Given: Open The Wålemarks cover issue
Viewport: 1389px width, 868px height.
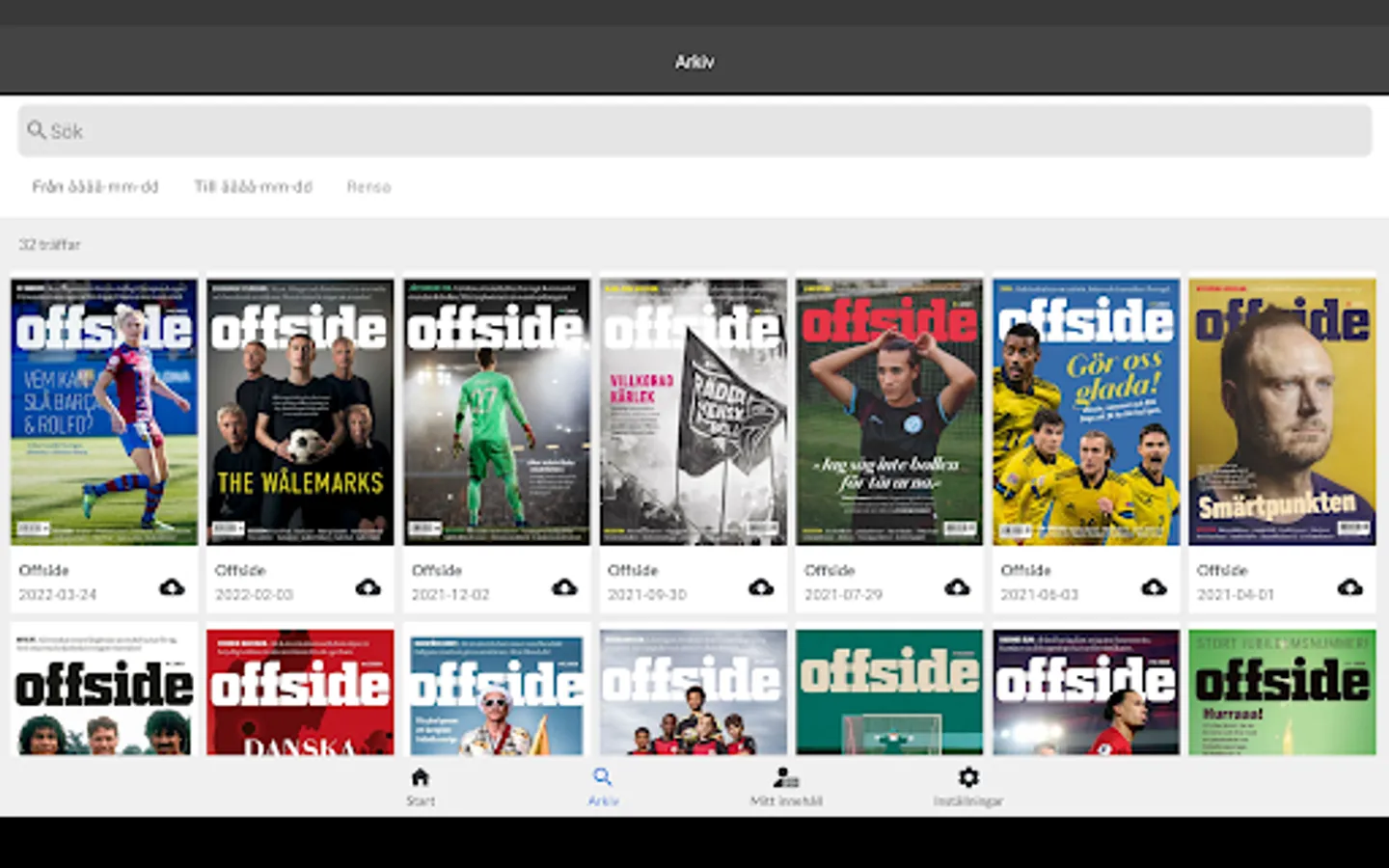Looking at the screenshot, I should coord(300,412).
